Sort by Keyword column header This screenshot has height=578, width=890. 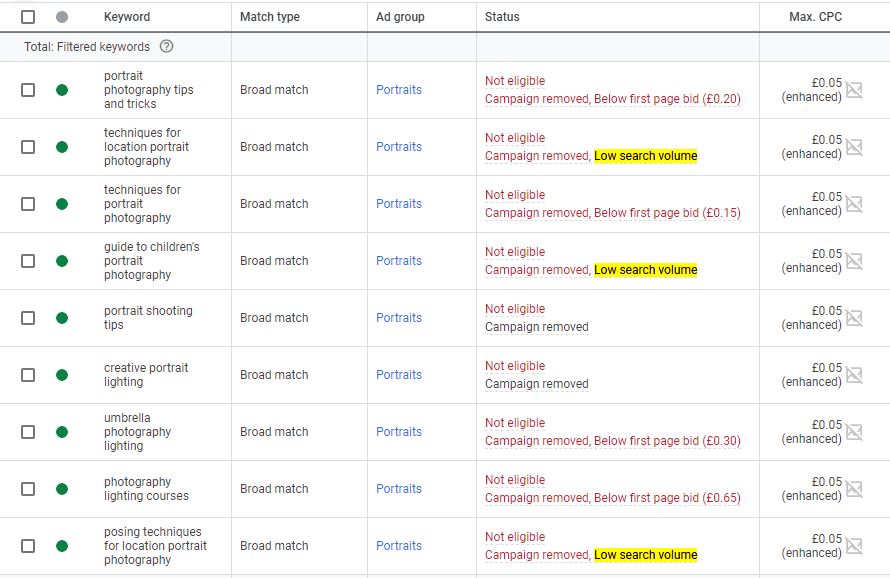(x=127, y=17)
